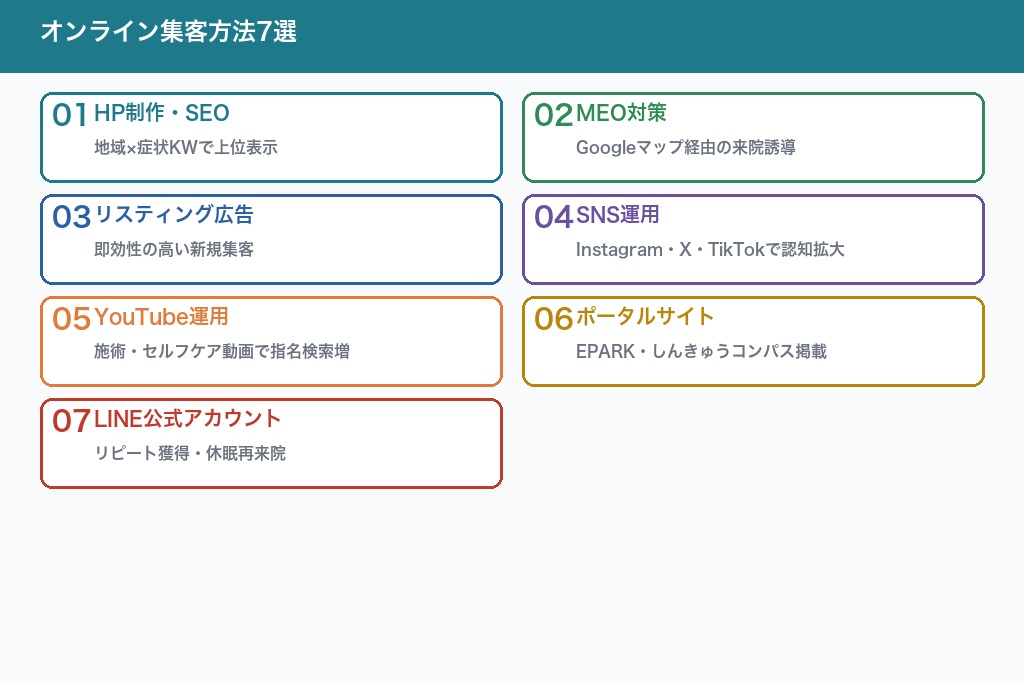The height and width of the screenshot is (683, 1024).
Task: Select the YouTube運用 card
Action: [x=271, y=340]
